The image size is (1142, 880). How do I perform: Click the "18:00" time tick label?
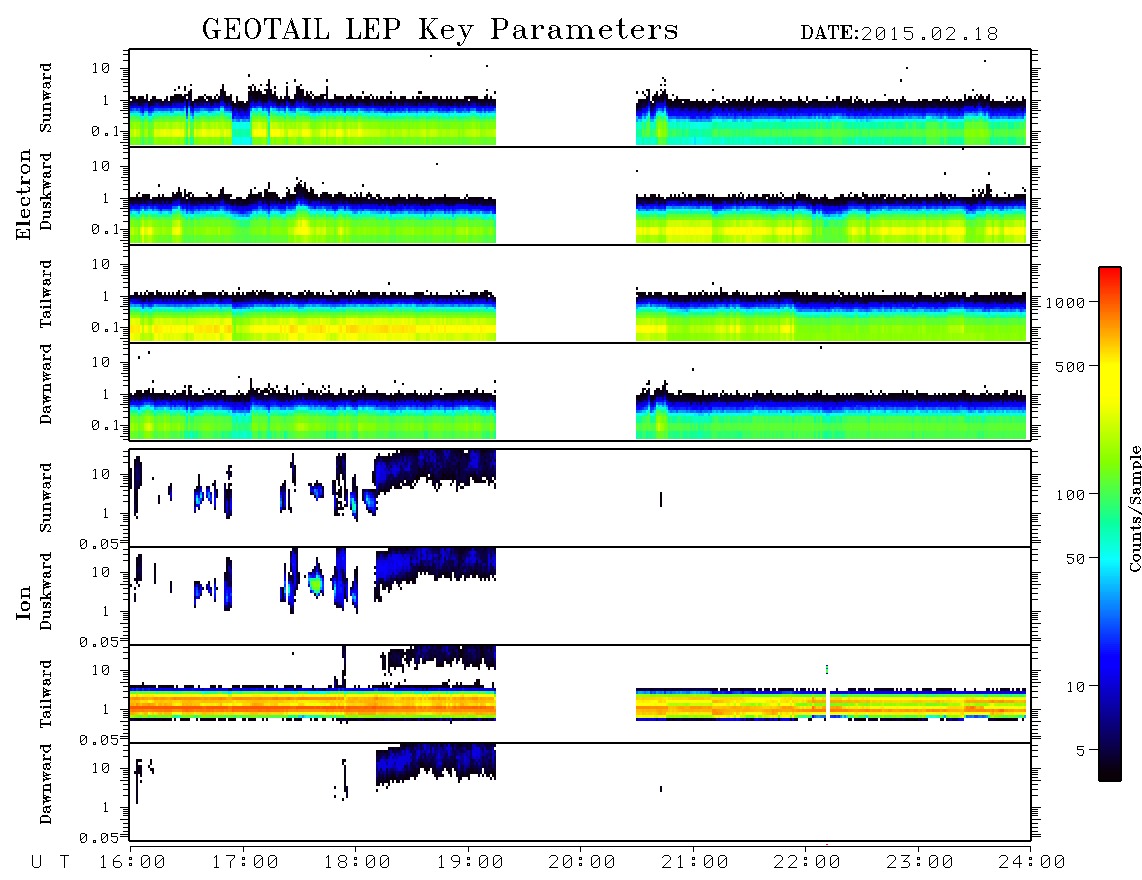coord(357,863)
